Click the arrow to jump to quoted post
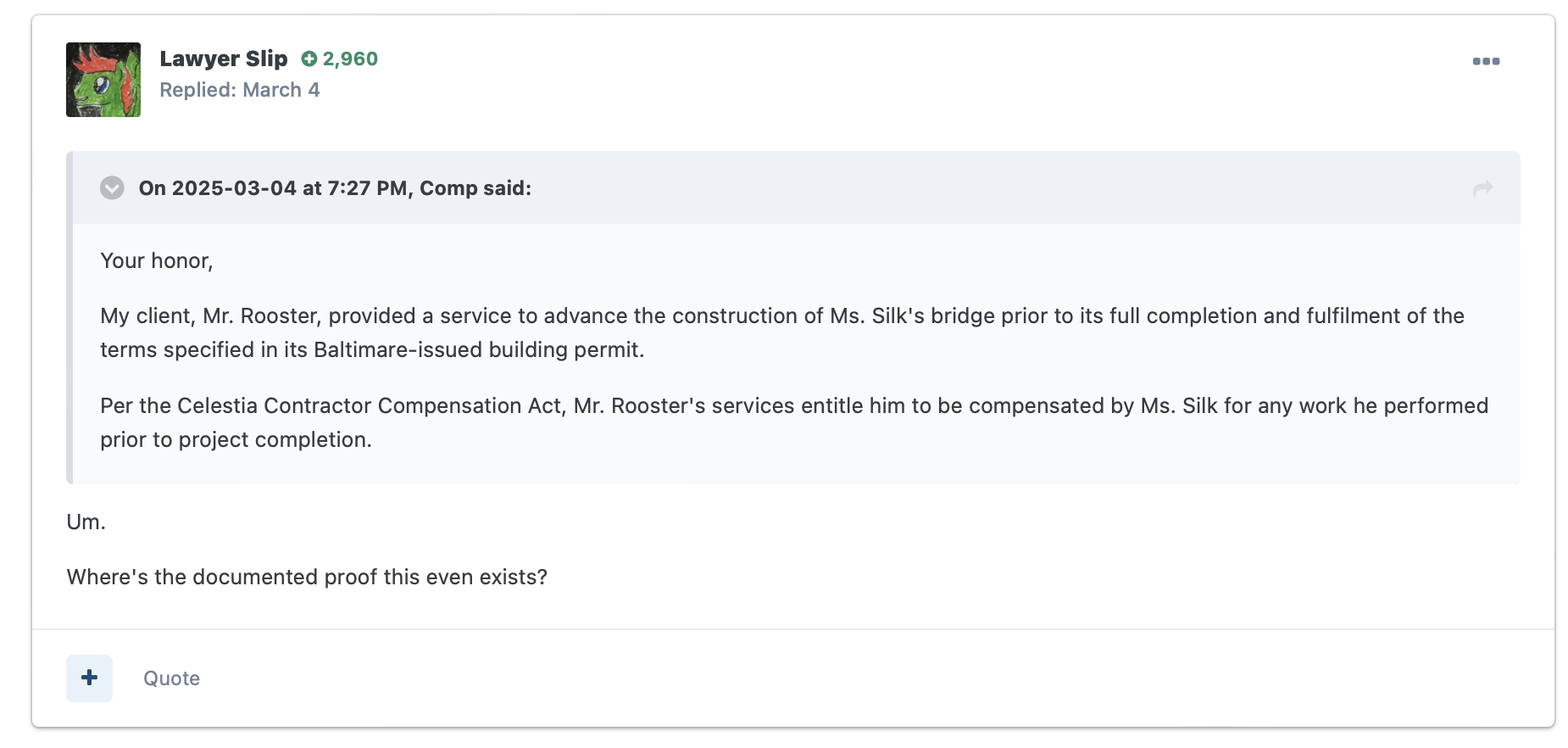The height and width of the screenshot is (748, 1568). (x=1482, y=188)
